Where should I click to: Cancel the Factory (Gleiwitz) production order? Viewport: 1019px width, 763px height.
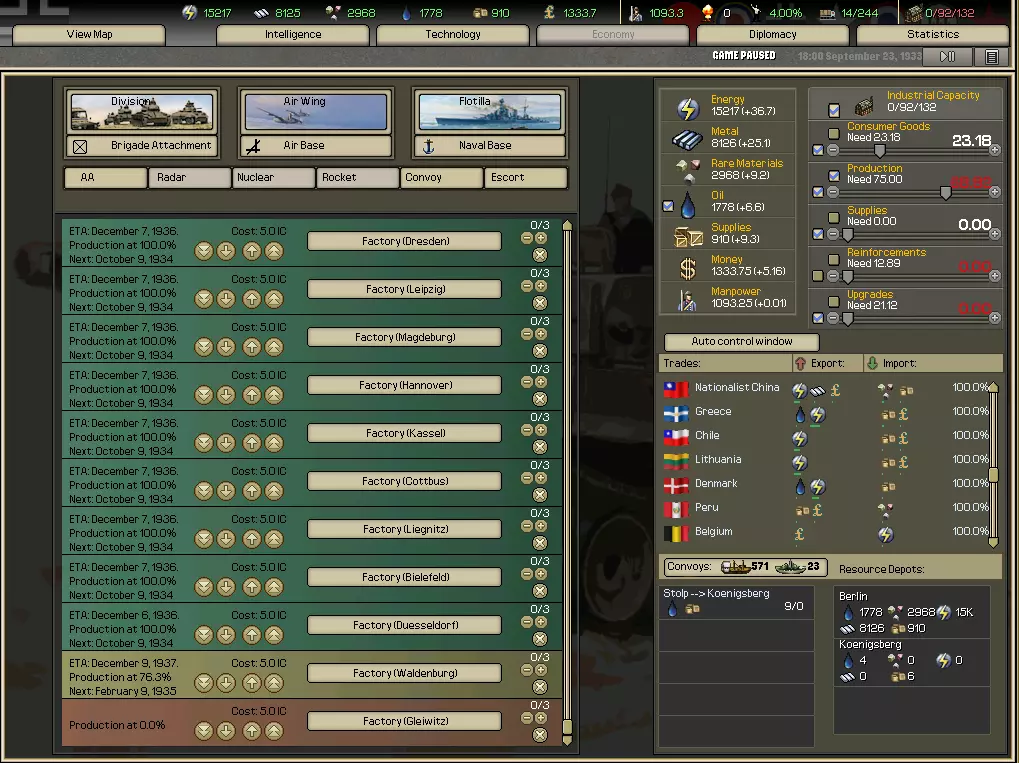(540, 734)
